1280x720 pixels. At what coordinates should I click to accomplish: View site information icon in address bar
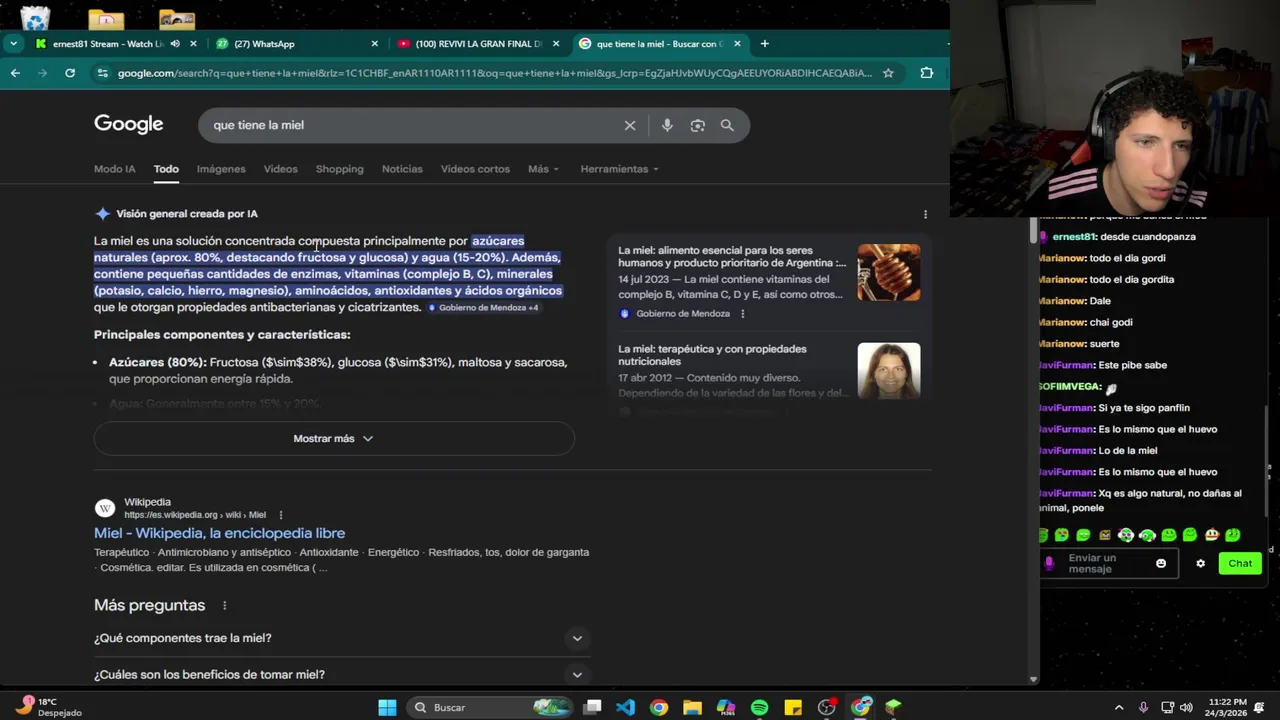[101, 73]
